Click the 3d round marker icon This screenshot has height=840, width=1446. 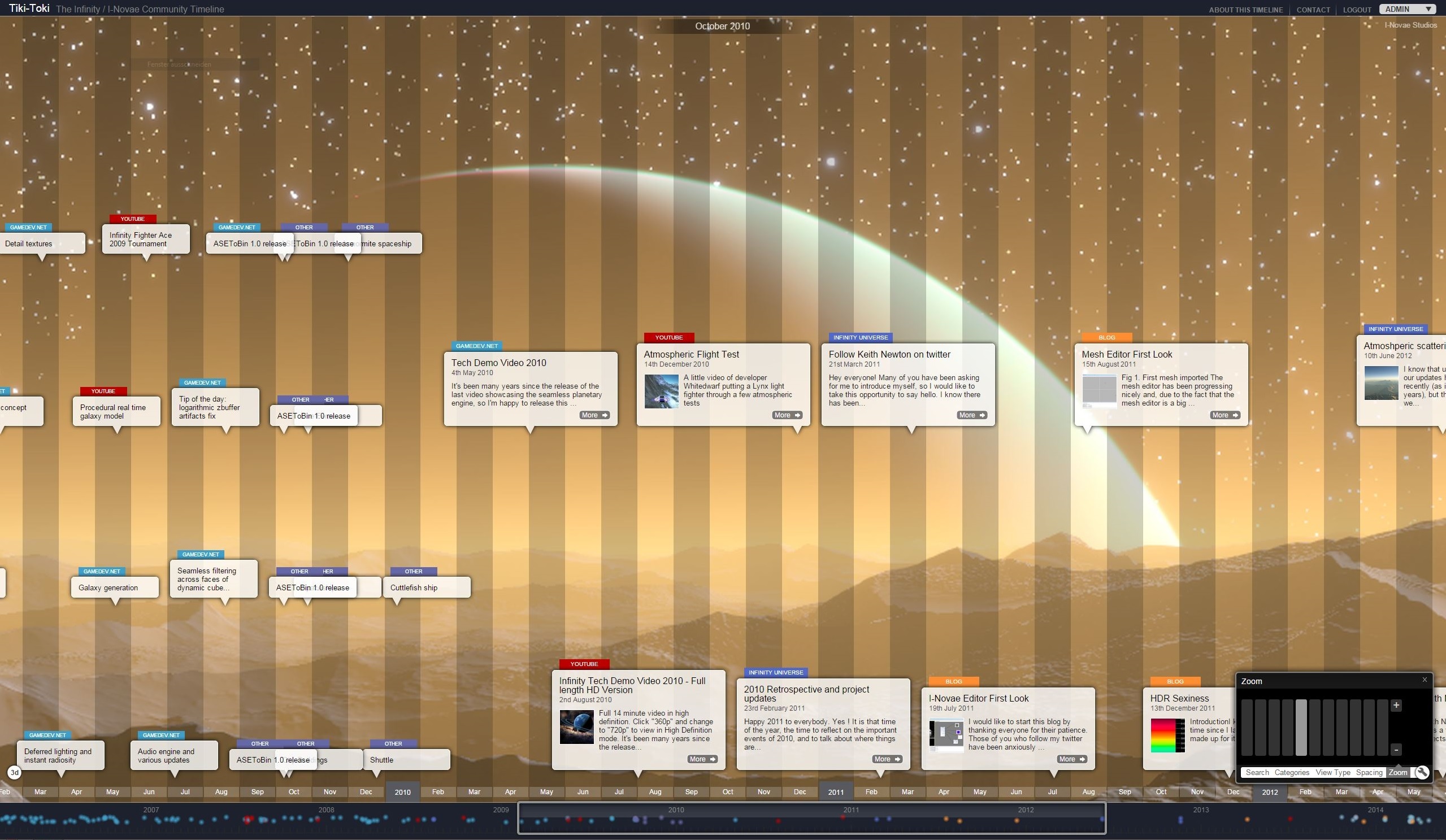pos(14,772)
